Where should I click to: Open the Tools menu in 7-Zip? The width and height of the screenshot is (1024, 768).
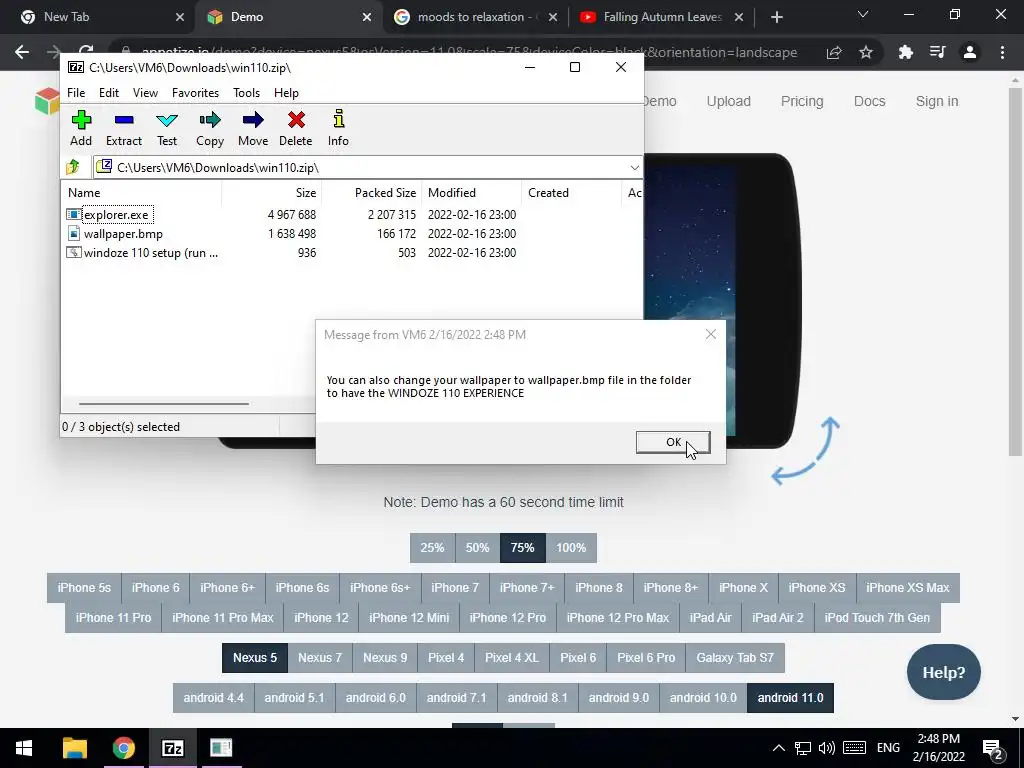coord(246,93)
